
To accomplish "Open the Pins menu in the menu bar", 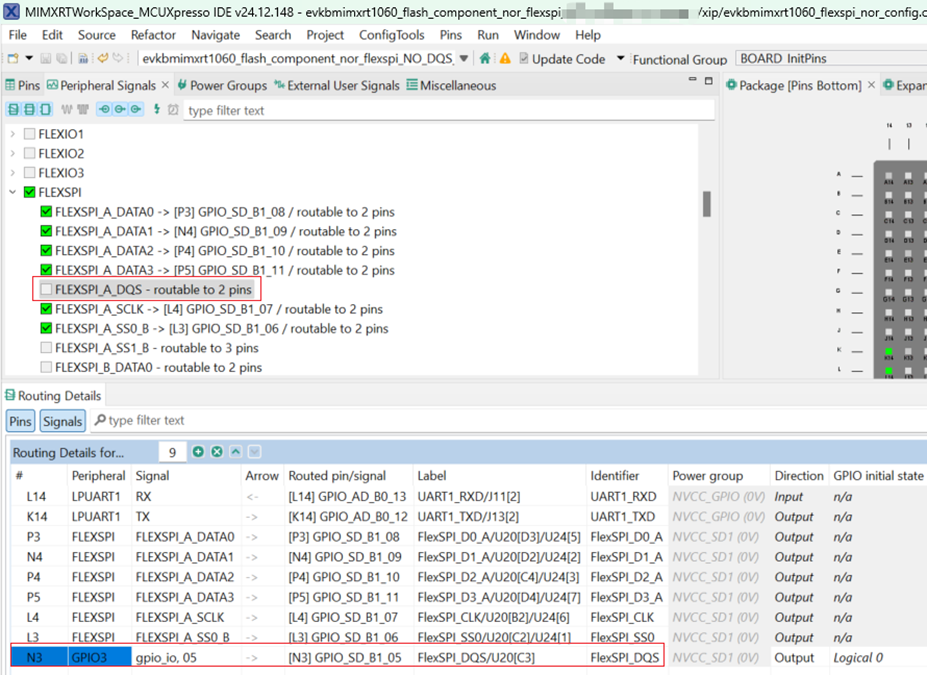I will 450,35.
